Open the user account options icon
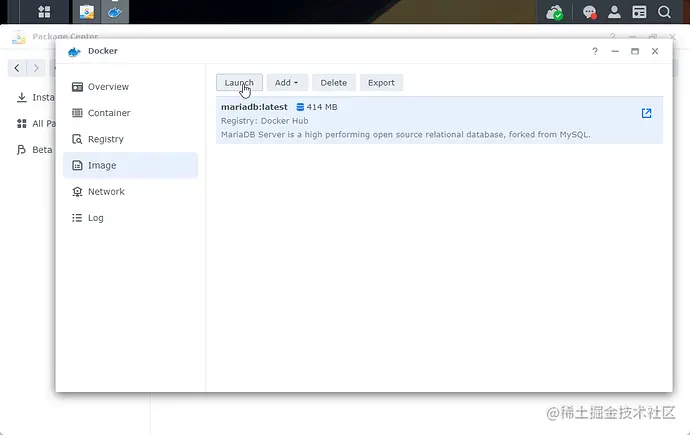690x435 pixels. (614, 12)
